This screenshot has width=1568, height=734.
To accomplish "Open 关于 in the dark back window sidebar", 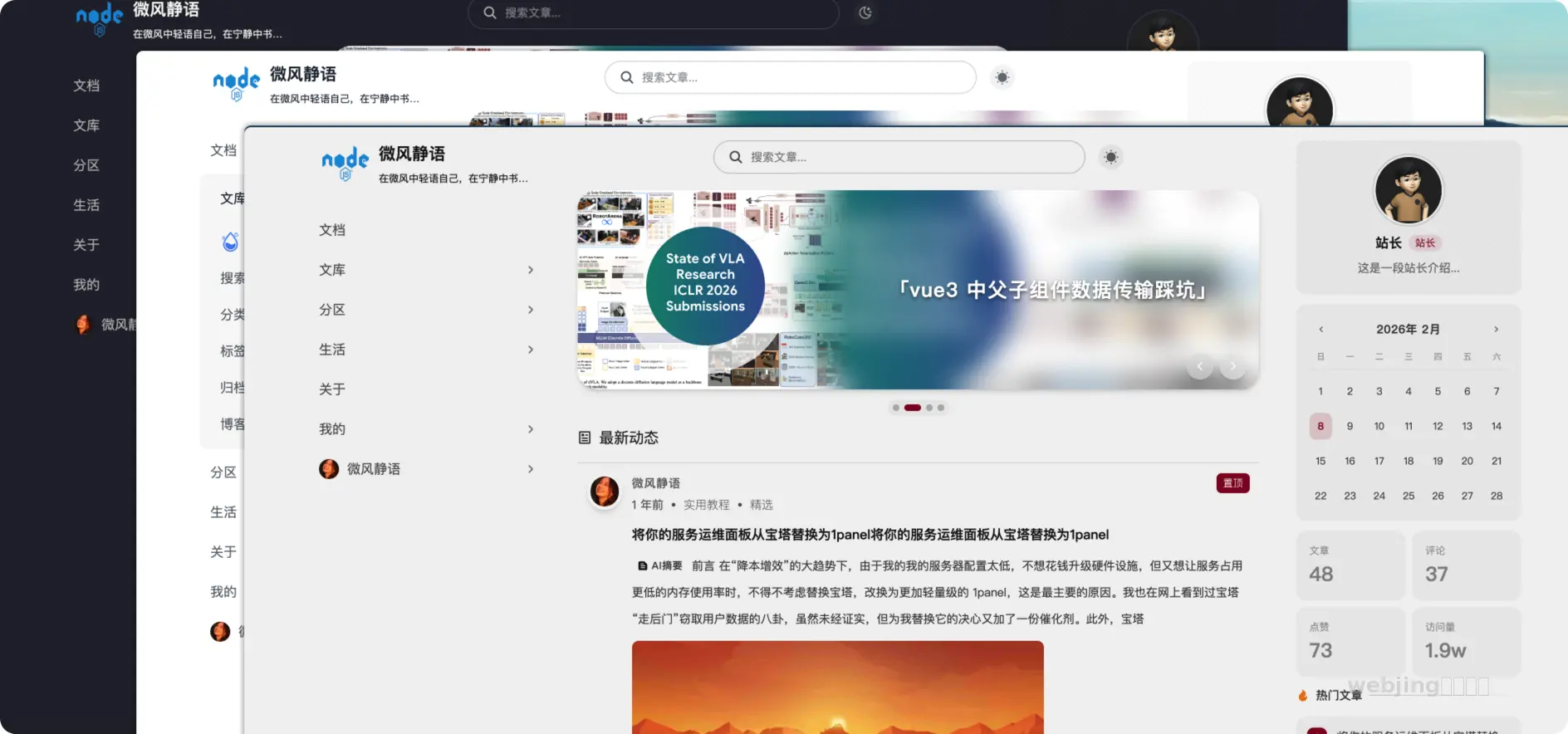I will [x=86, y=245].
